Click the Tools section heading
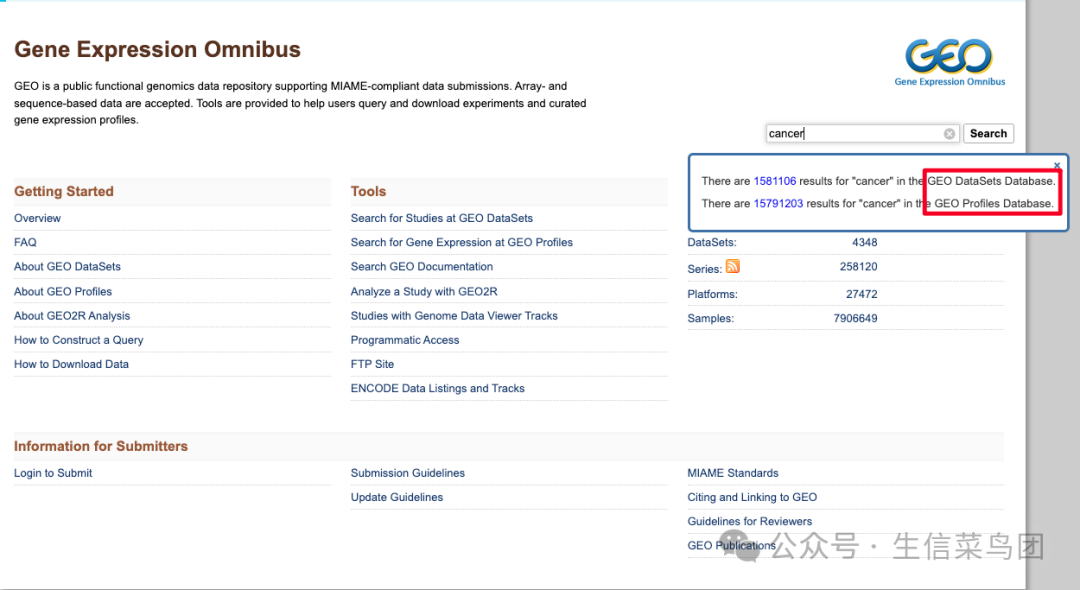 point(368,191)
